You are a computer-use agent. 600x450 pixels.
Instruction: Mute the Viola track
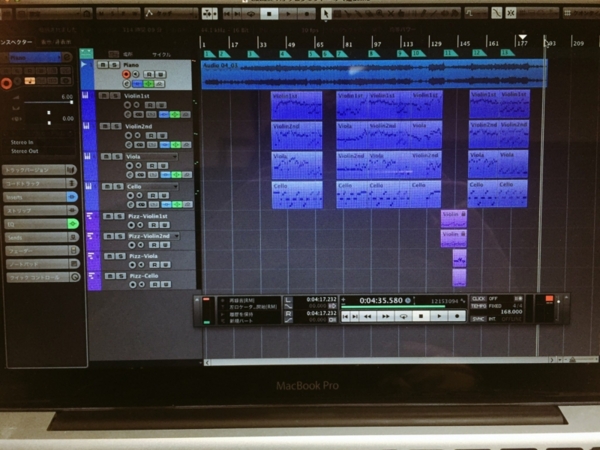point(106,156)
